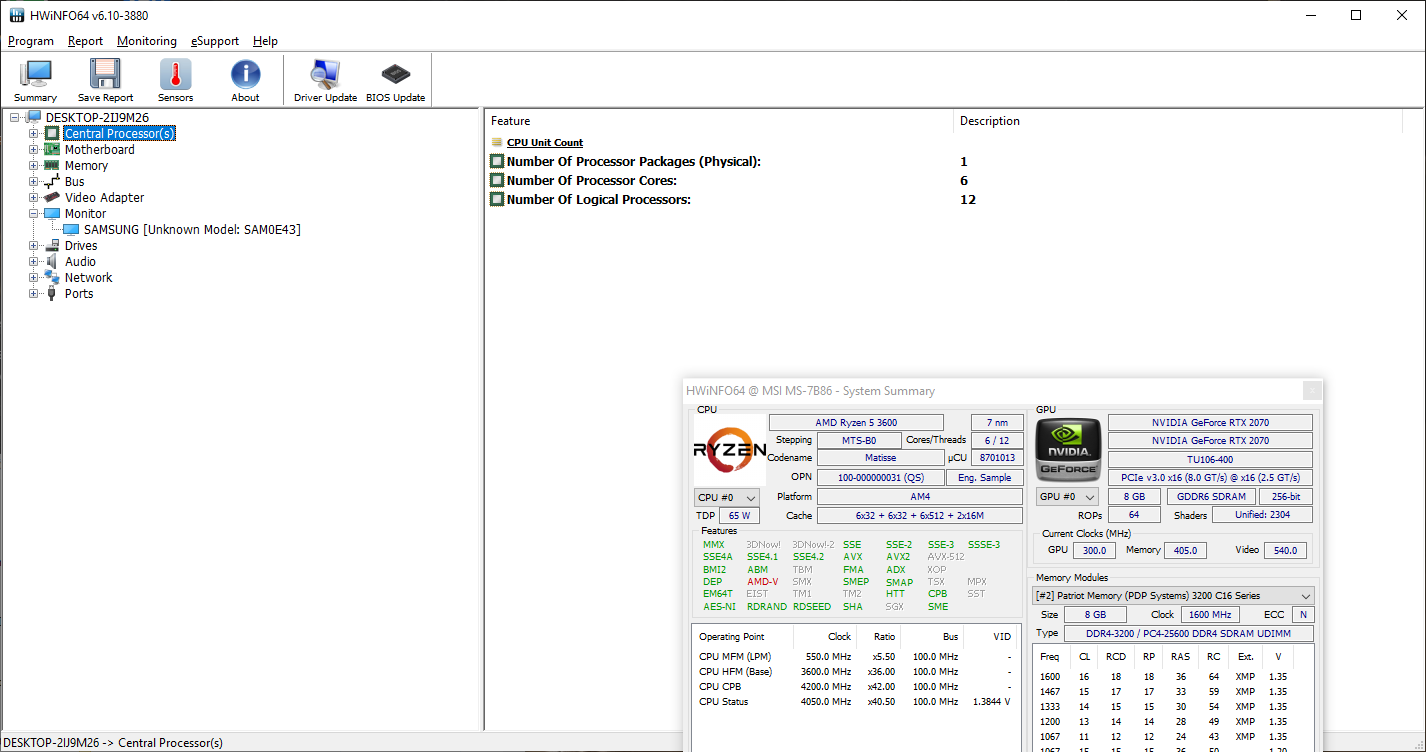Click the Matisse codename field
The image size is (1426, 752).
[880, 458]
